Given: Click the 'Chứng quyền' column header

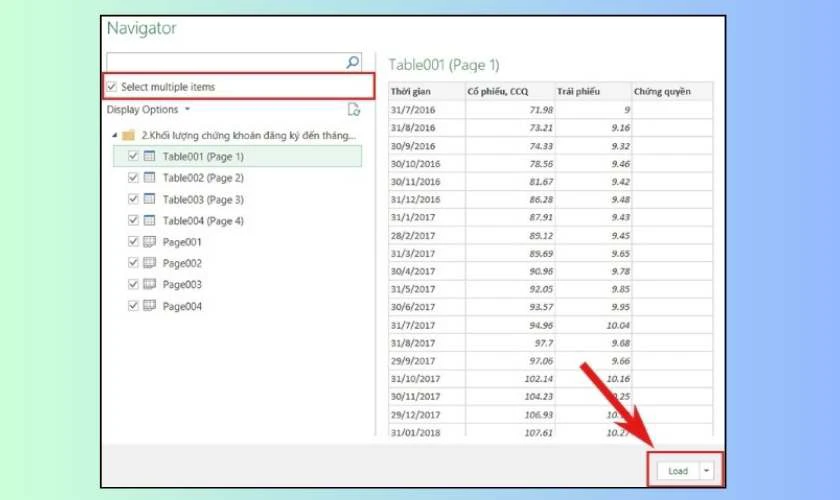Looking at the screenshot, I should coord(672,91).
